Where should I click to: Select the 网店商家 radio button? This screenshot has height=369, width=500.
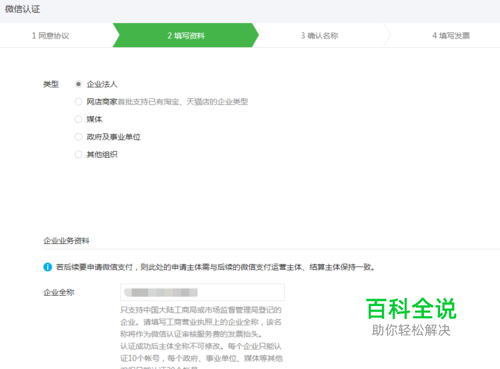coord(78,102)
